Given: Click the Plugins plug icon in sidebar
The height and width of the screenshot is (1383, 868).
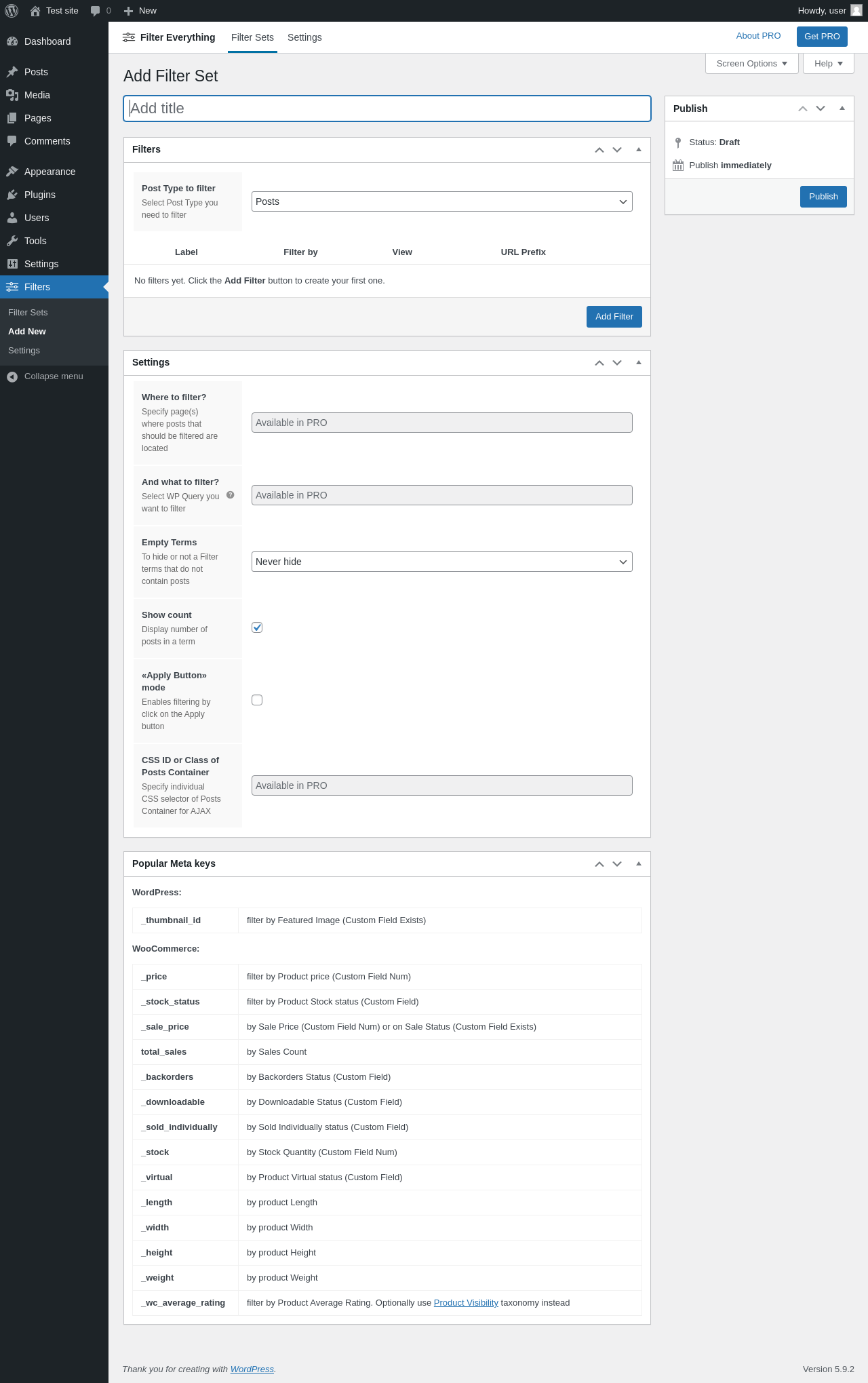Looking at the screenshot, I should coord(12,195).
